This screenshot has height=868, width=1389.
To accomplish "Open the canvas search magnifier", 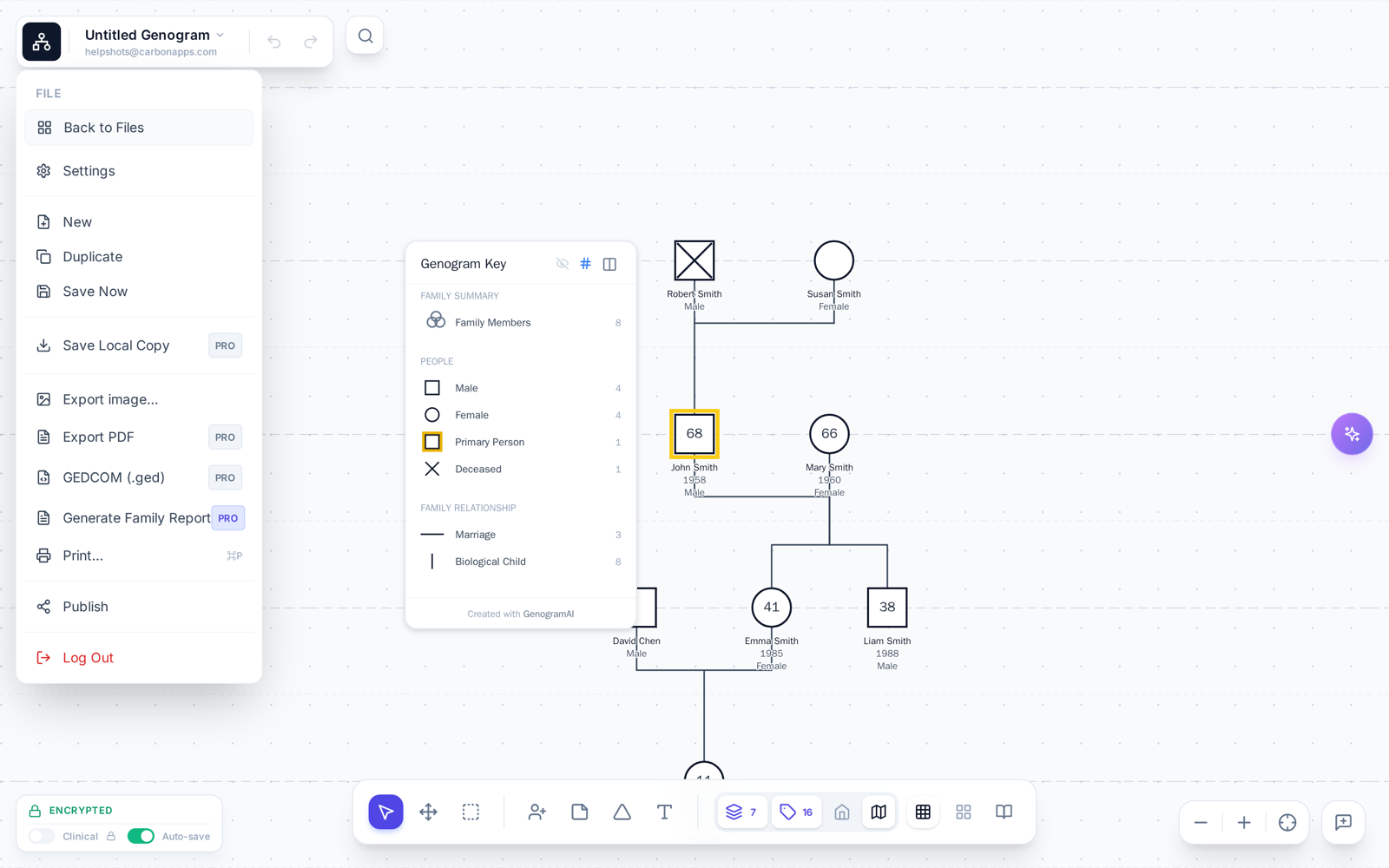I will (365, 36).
